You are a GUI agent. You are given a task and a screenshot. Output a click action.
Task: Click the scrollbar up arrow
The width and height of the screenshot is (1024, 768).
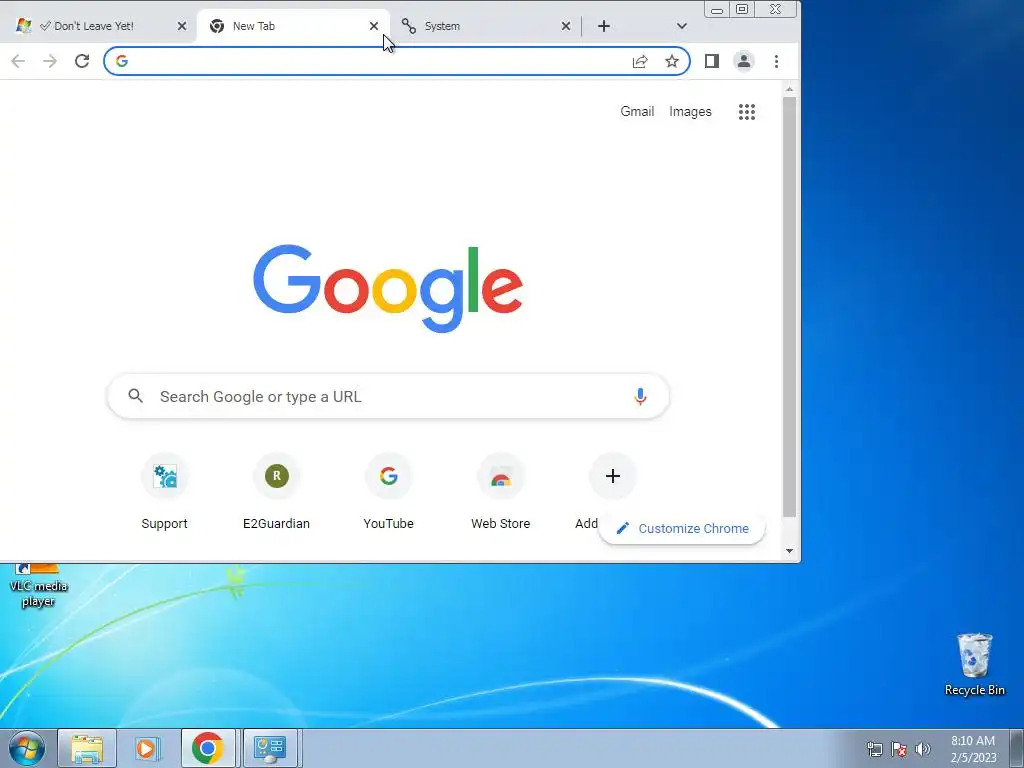(790, 89)
